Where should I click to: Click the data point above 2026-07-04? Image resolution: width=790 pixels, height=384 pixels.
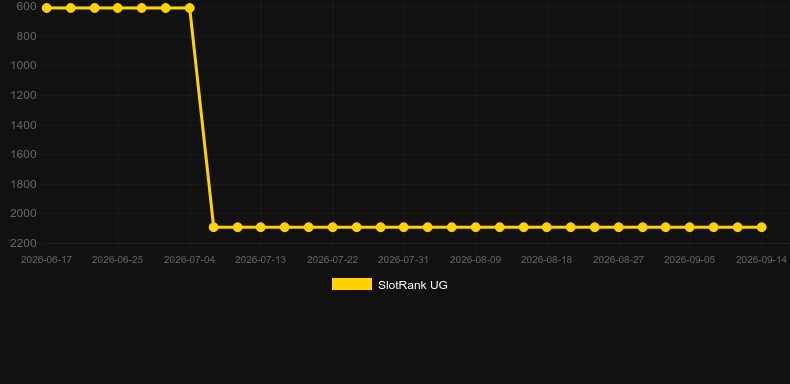tap(189, 8)
